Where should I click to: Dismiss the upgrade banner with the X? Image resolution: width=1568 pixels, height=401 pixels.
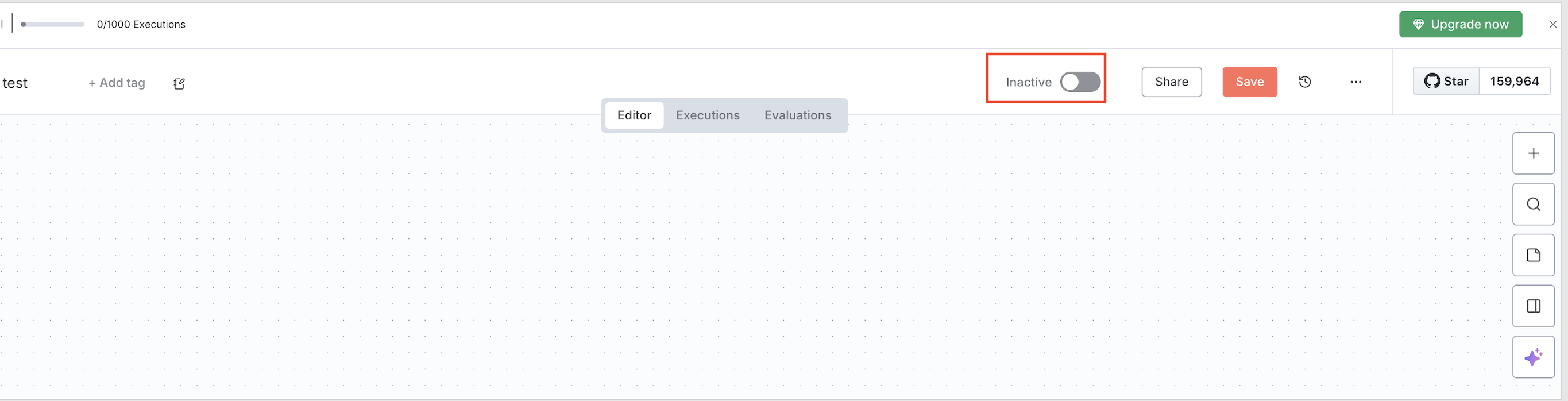pyautogui.click(x=1552, y=24)
